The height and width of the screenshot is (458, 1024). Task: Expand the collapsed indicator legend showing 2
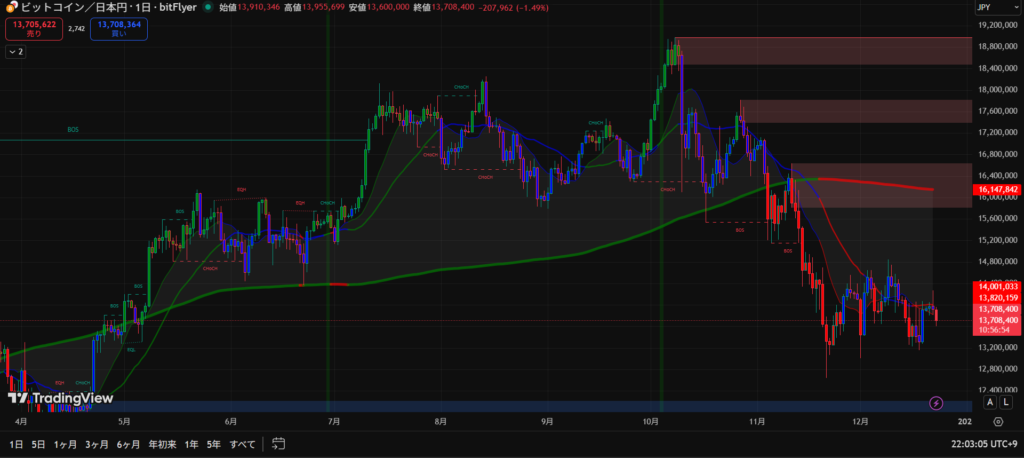point(15,51)
